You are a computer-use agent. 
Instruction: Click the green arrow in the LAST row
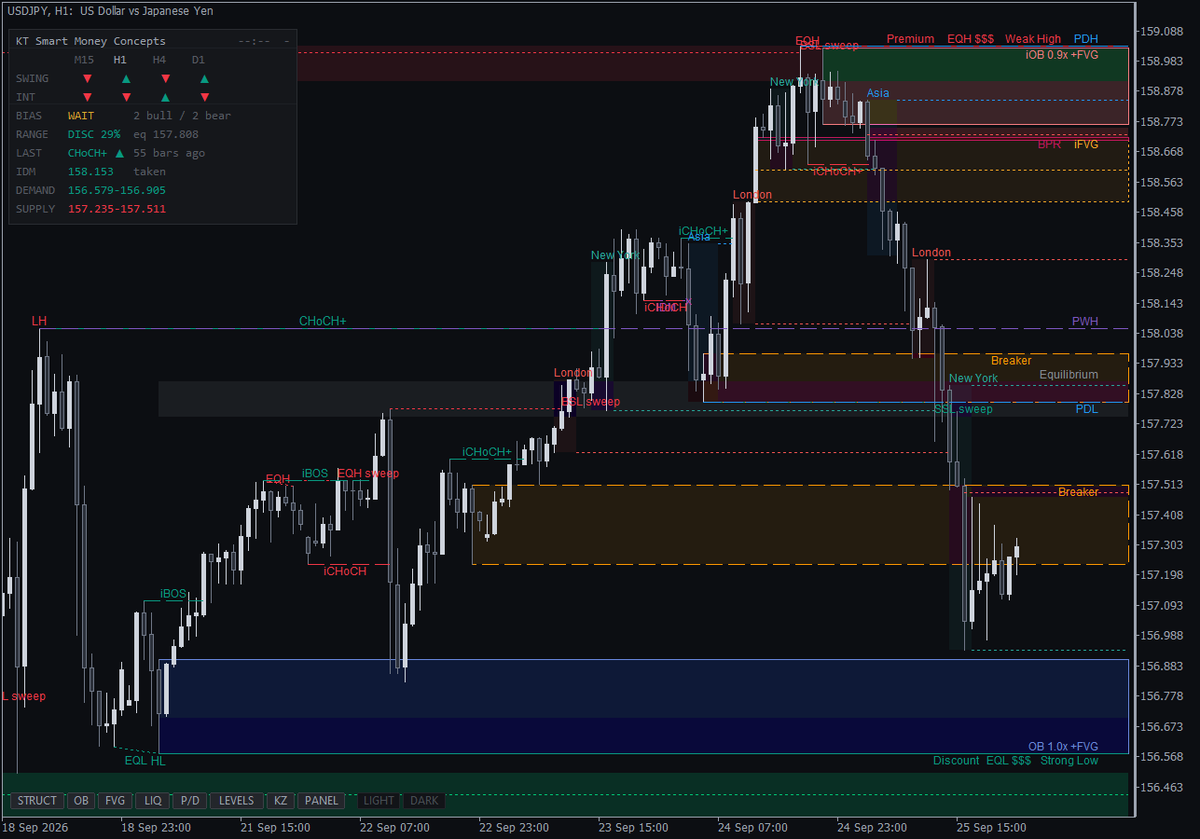click(x=120, y=153)
